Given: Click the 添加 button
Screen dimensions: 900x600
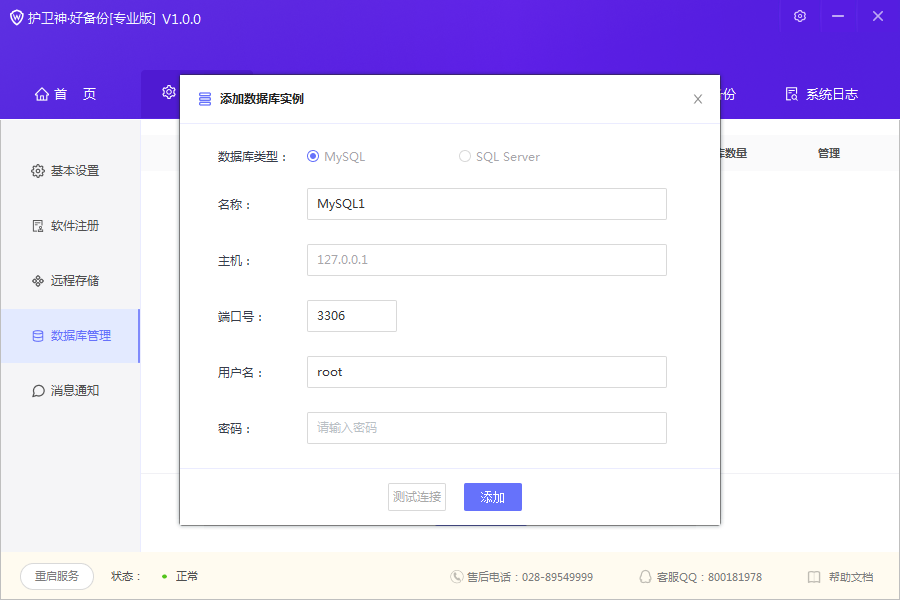Looking at the screenshot, I should coord(492,497).
